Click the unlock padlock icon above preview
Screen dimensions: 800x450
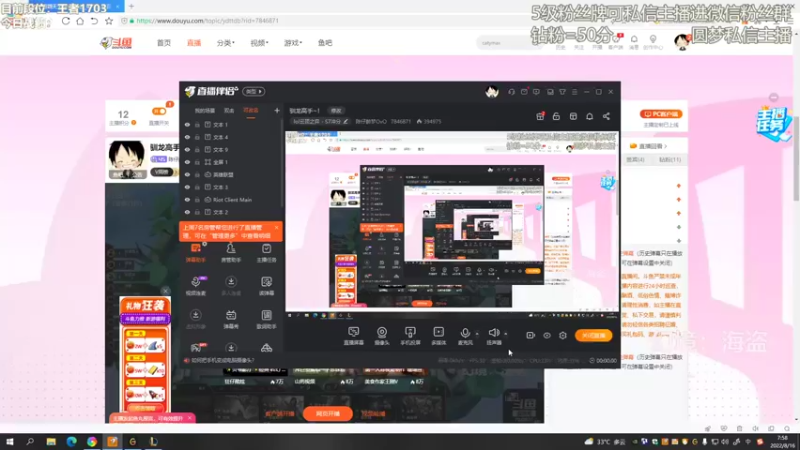pyautogui.click(x=556, y=116)
